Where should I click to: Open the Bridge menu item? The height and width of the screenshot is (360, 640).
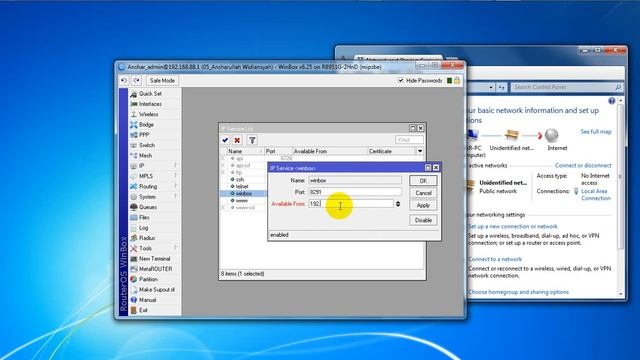[x=146, y=124]
